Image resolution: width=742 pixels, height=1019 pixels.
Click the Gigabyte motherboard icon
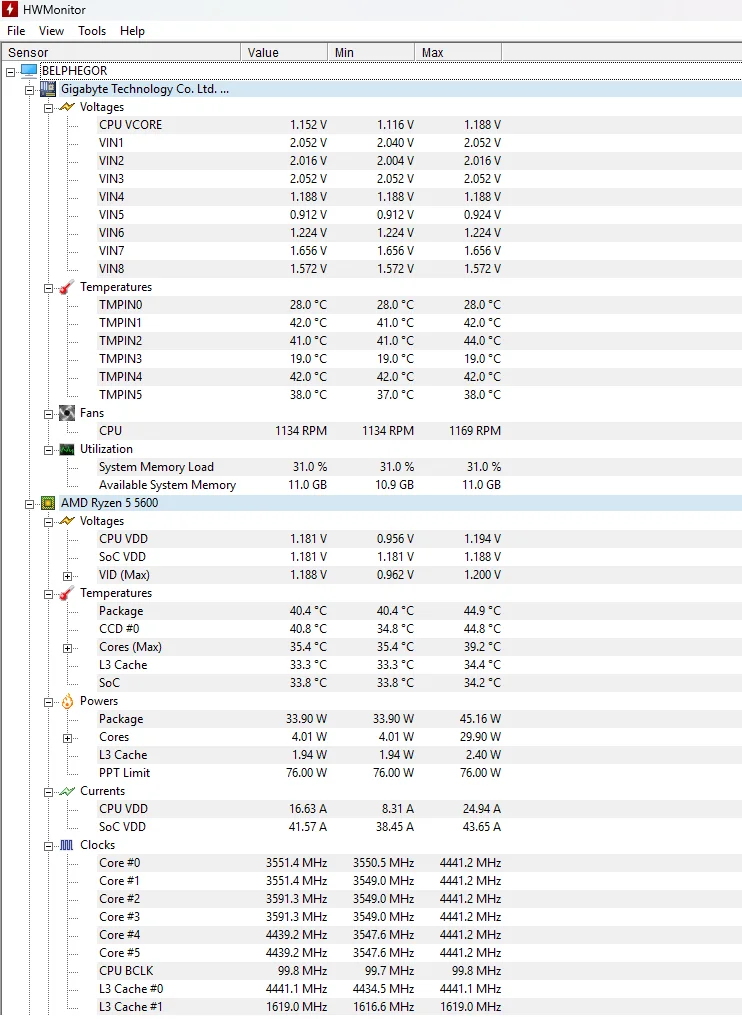pos(48,89)
